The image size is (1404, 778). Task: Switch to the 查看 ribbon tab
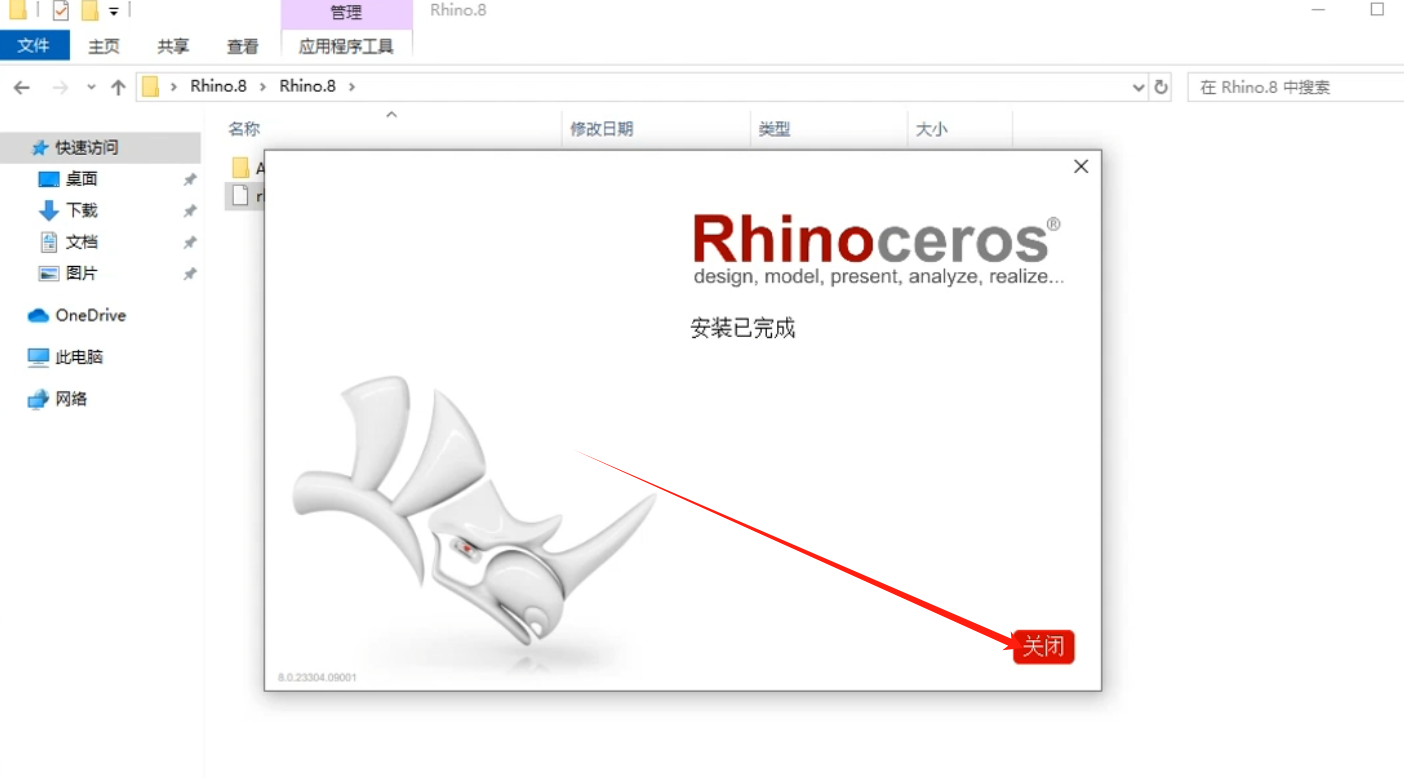[242, 46]
